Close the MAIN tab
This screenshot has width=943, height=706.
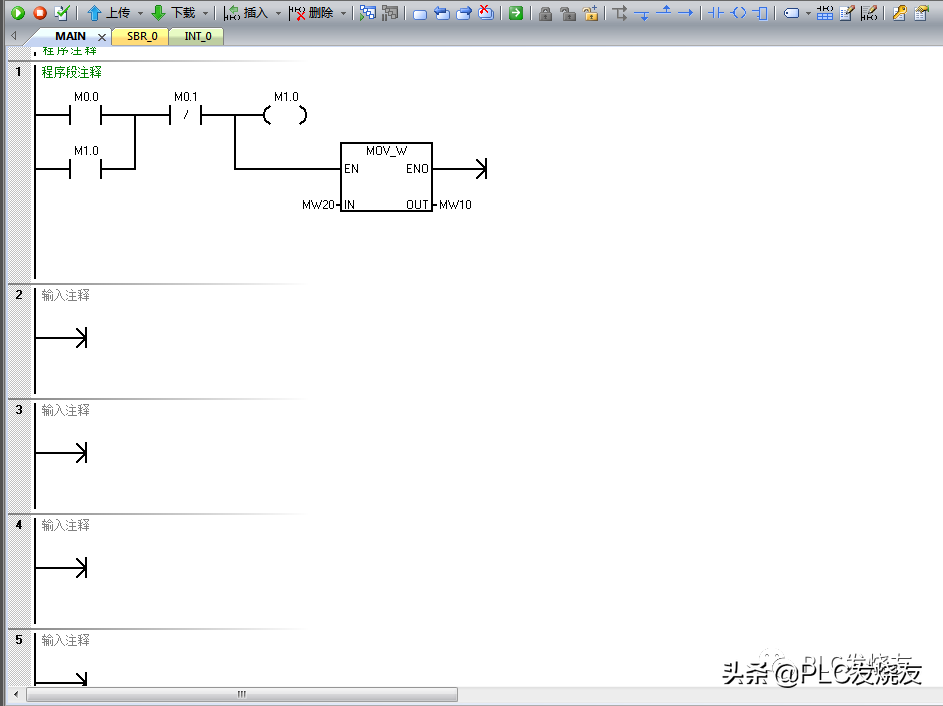coord(102,37)
